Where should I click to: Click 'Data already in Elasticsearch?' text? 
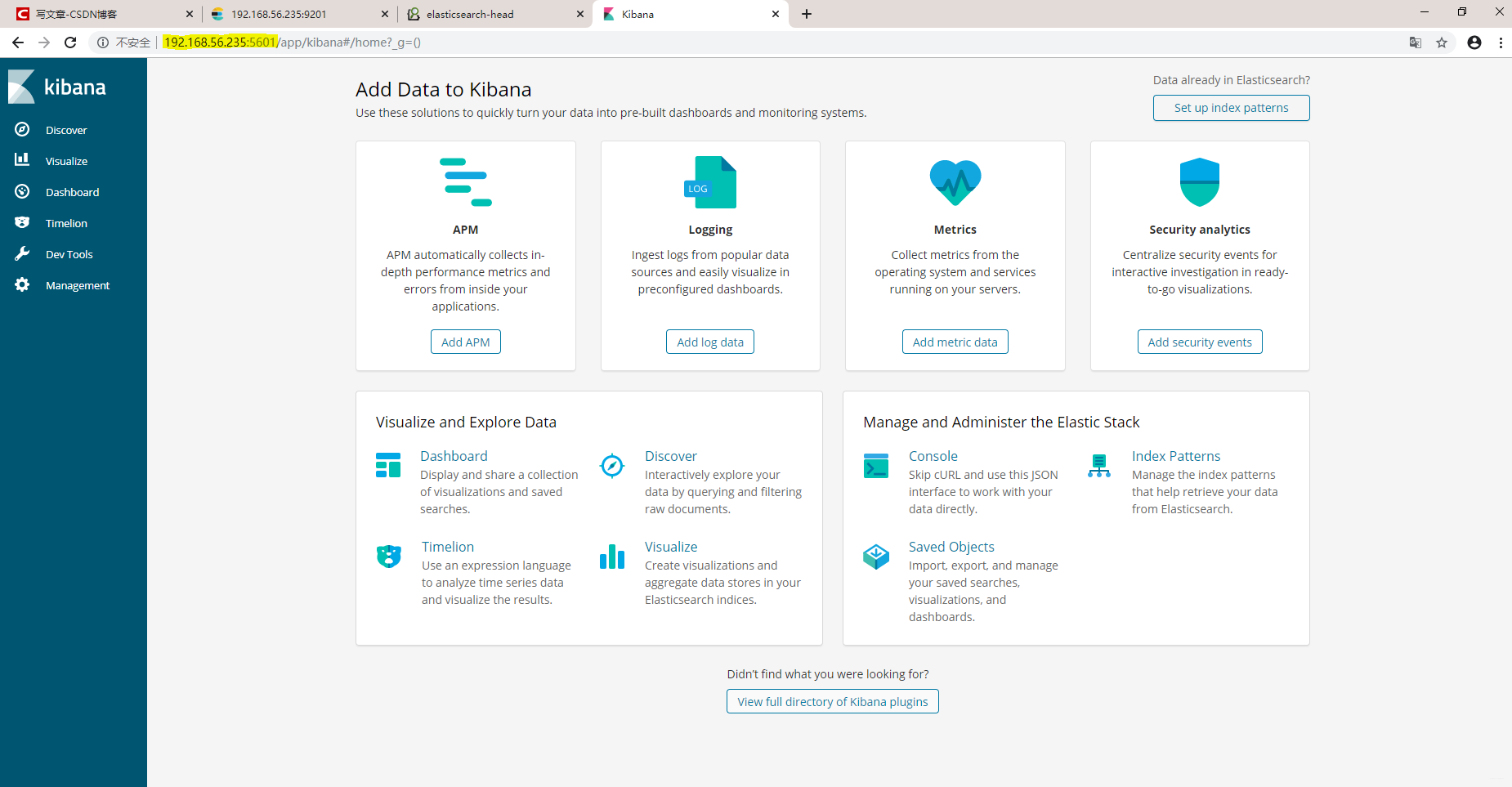(x=1231, y=80)
